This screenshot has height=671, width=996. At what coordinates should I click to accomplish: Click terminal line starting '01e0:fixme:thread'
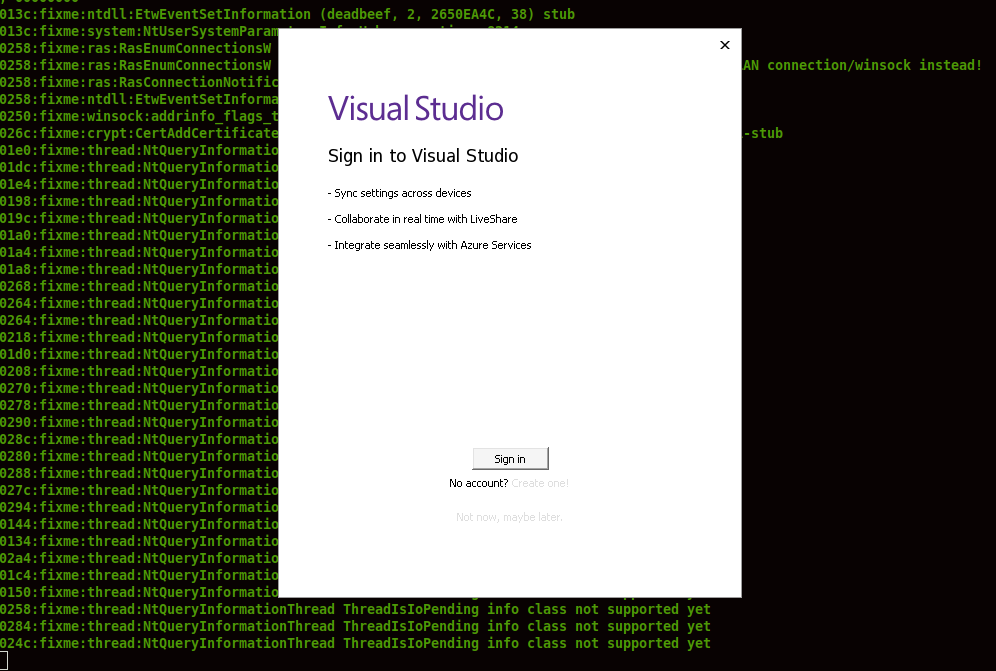pos(139,151)
